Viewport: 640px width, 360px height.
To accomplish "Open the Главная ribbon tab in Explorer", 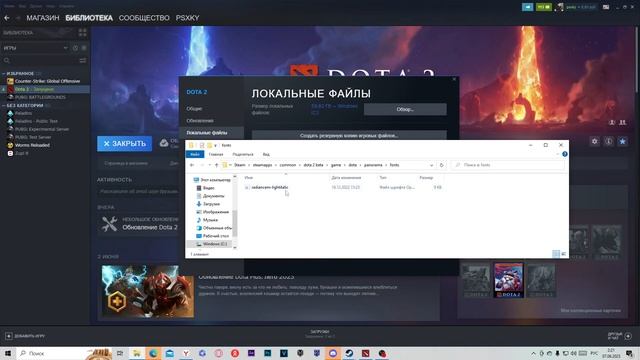I will 216,154.
